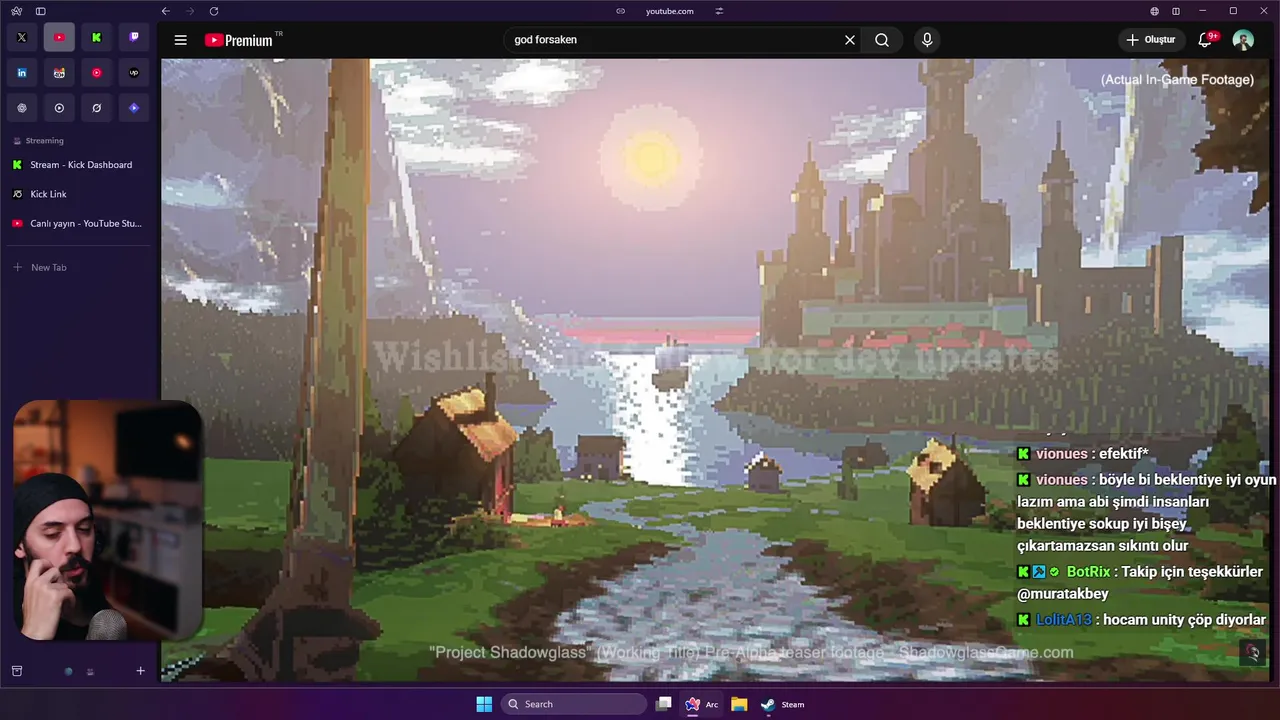This screenshot has width=1280, height=720.
Task: Copy link icon beside youtube.com
Action: pyautogui.click(x=620, y=11)
